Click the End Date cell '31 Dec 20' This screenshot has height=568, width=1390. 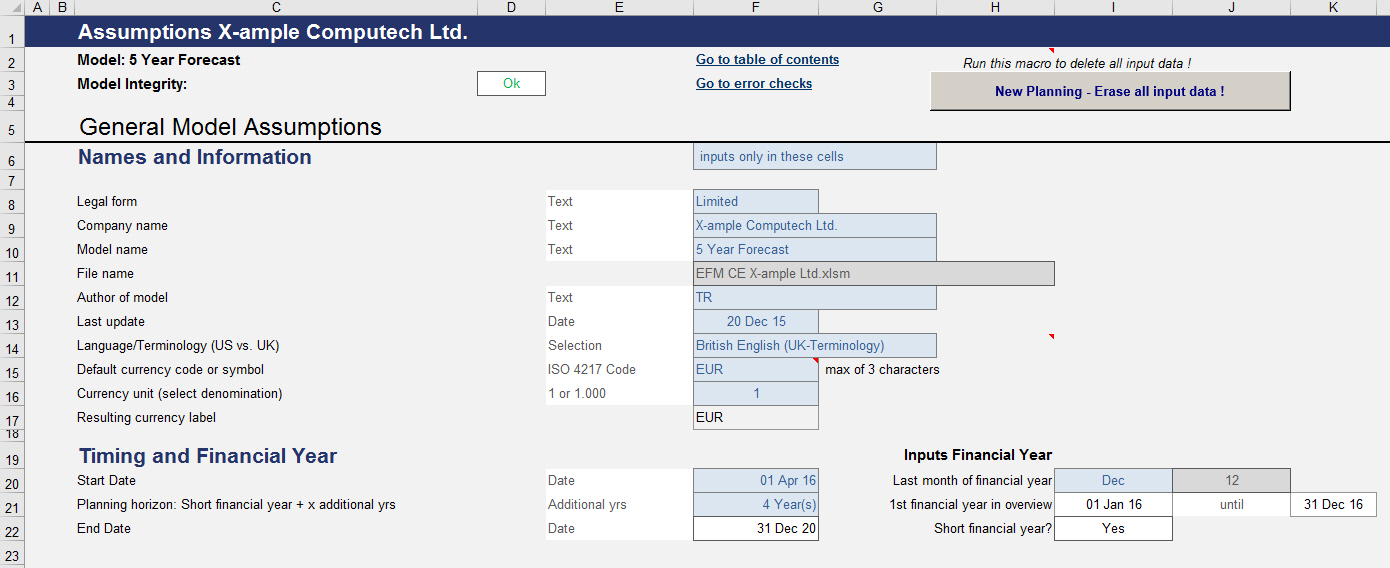pos(755,529)
